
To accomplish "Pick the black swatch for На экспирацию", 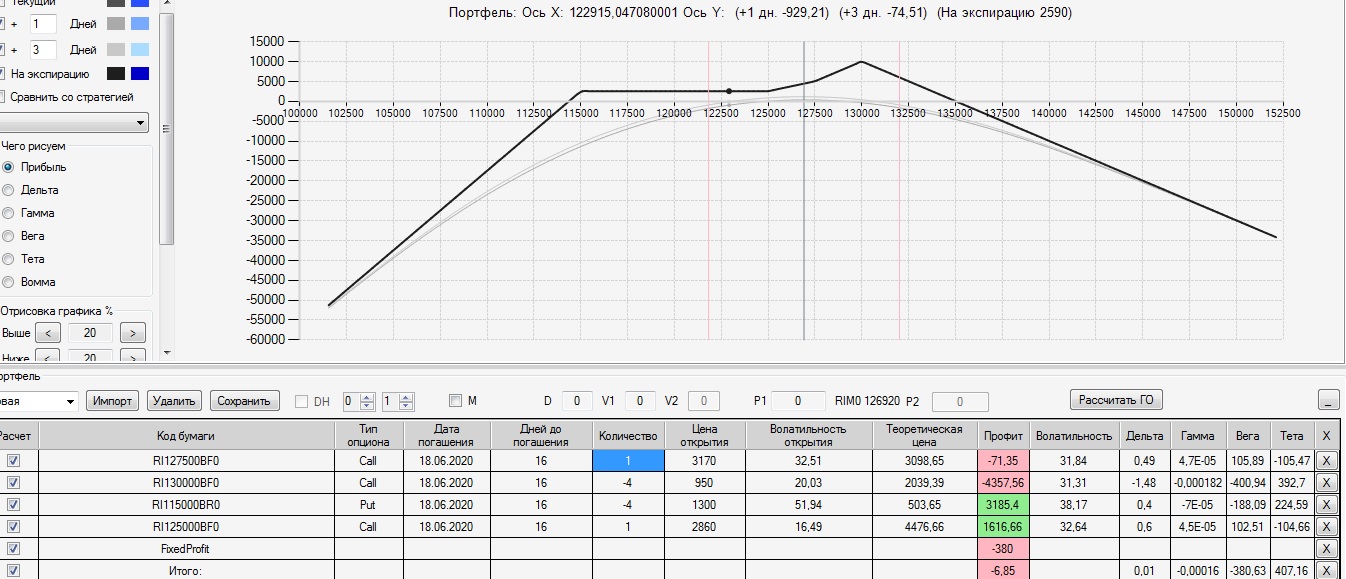I will [116, 73].
